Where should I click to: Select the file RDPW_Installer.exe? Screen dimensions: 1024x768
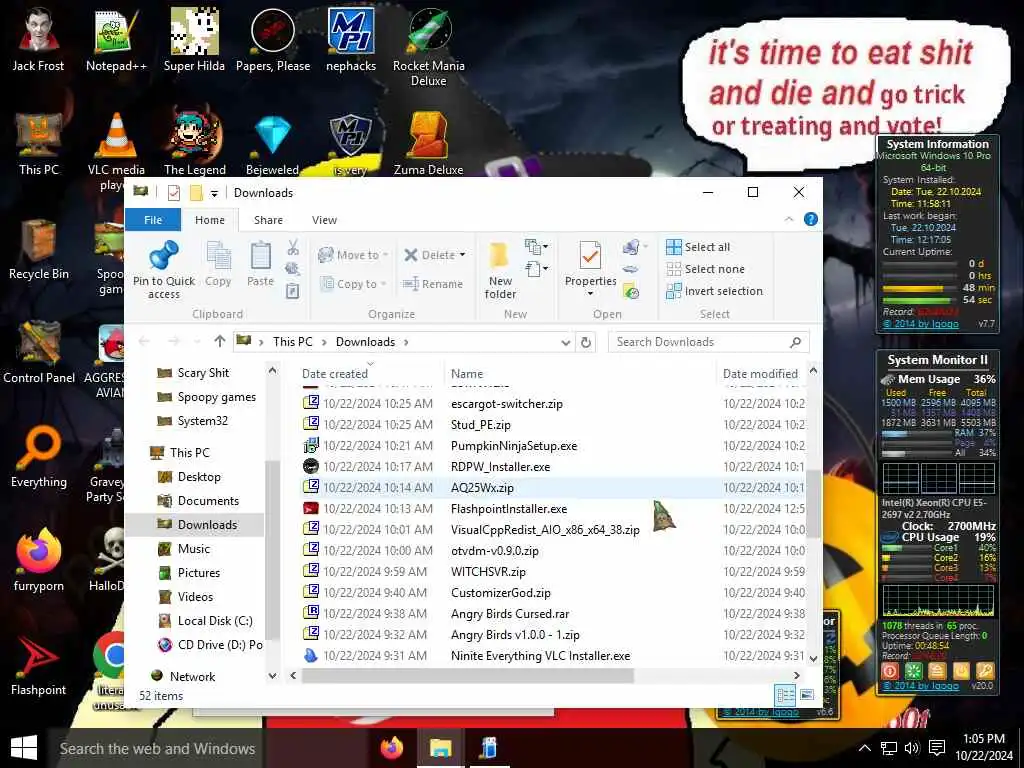pyautogui.click(x=500, y=467)
